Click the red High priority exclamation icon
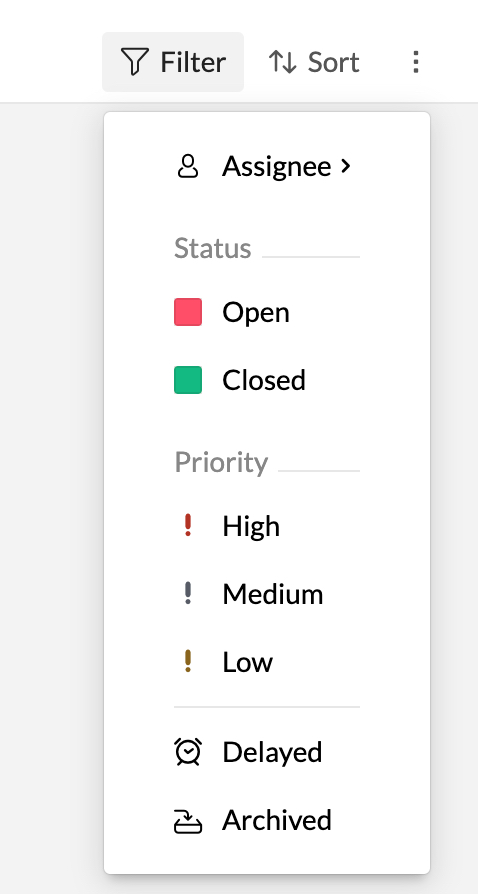 coord(188,525)
